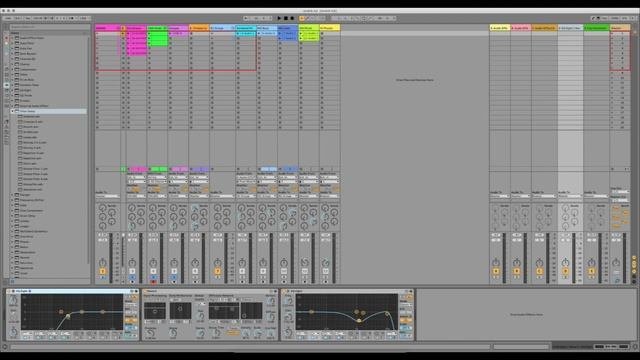Click the Reverb Predelay knob
This screenshot has width=640, height=360.
(150, 333)
